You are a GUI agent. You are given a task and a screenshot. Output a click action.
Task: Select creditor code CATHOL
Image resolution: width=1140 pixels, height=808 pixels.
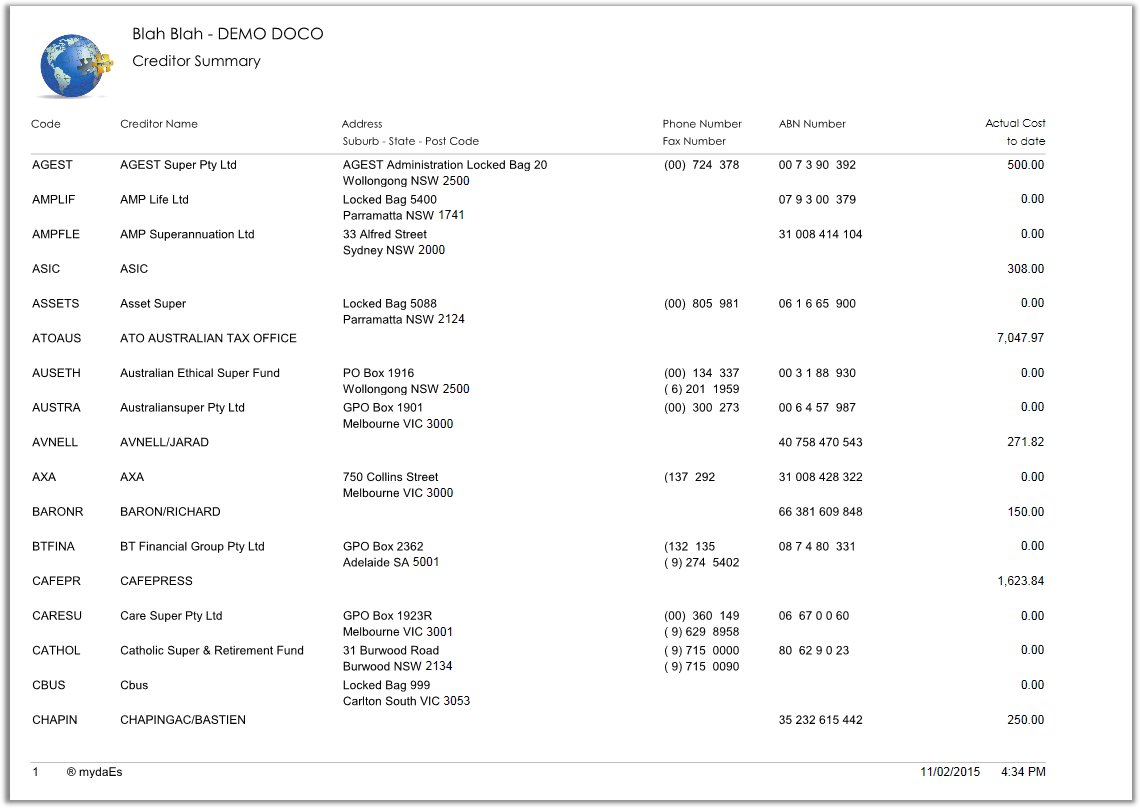56,650
